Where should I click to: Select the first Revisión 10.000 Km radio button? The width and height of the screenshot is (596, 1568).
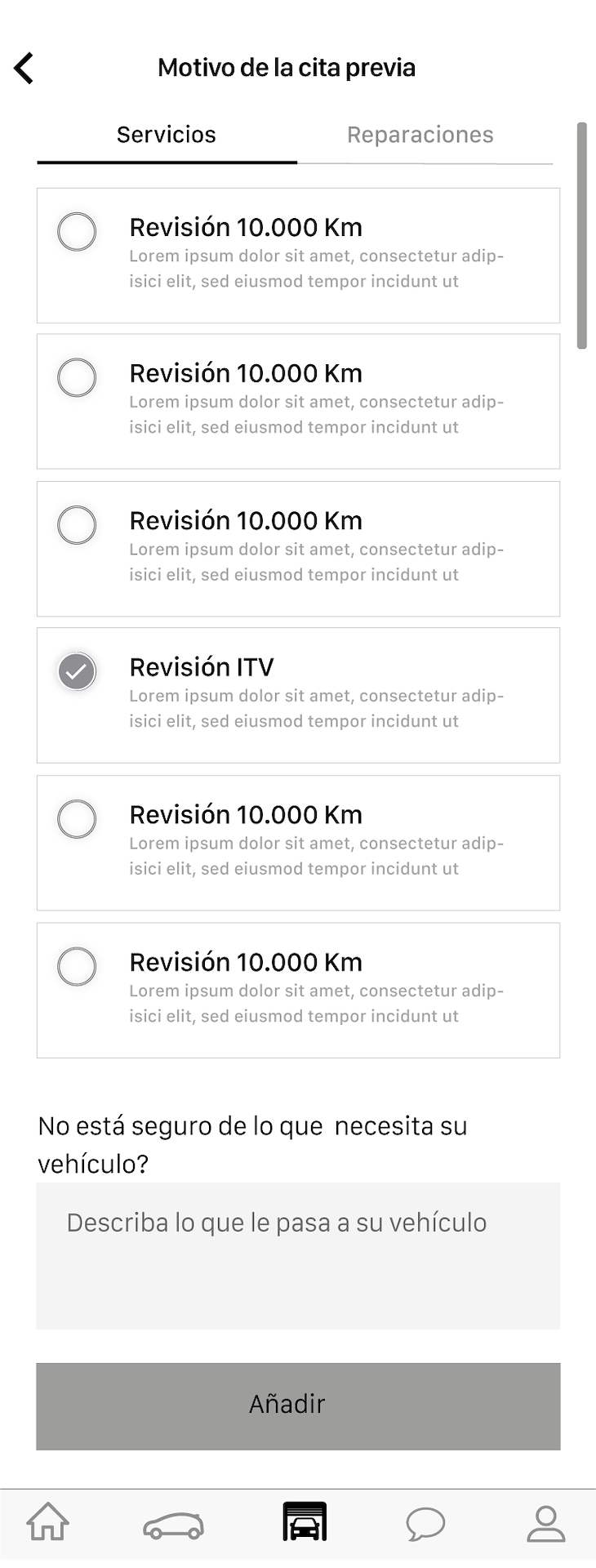coord(77,231)
